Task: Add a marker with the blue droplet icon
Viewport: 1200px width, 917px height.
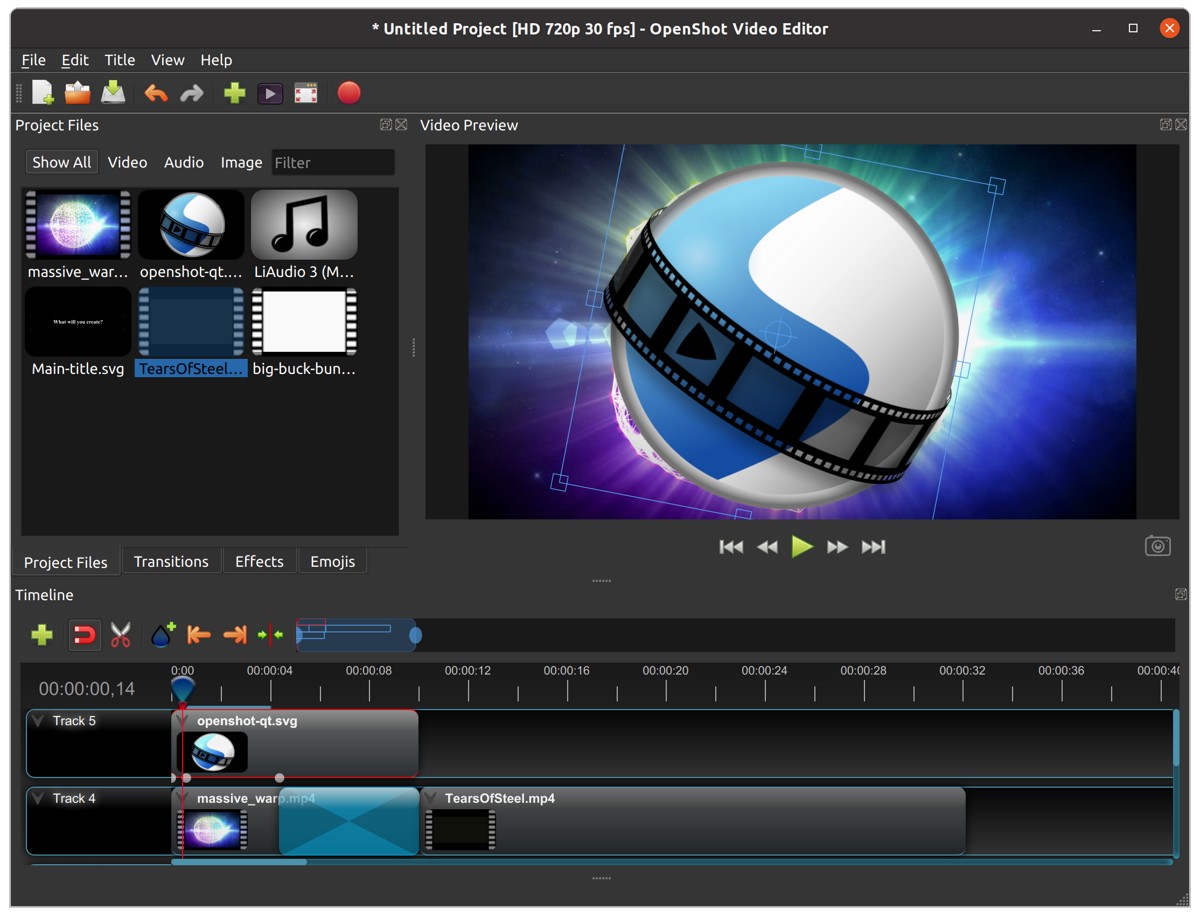Action: pyautogui.click(x=161, y=635)
